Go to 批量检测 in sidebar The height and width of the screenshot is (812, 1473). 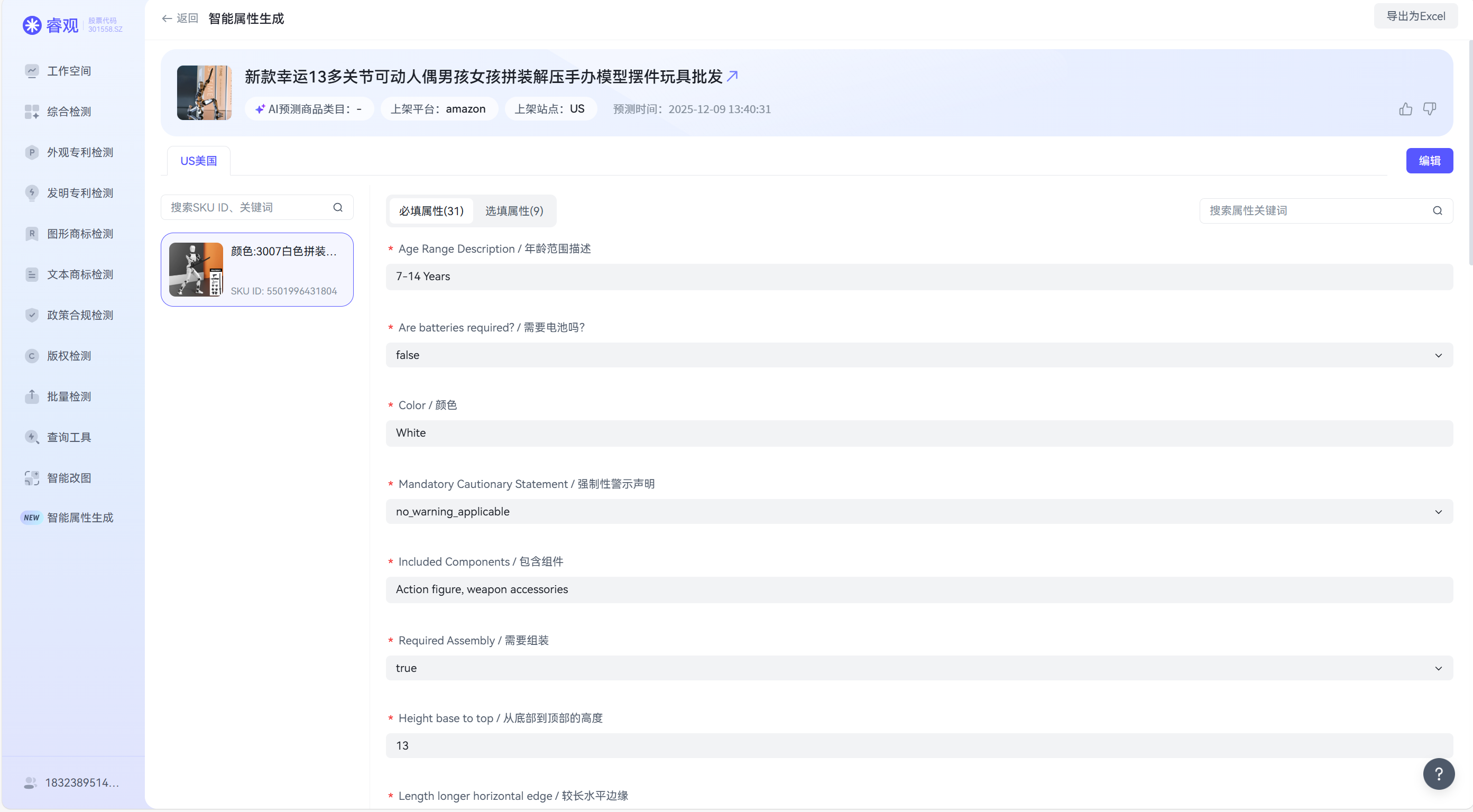(x=69, y=396)
